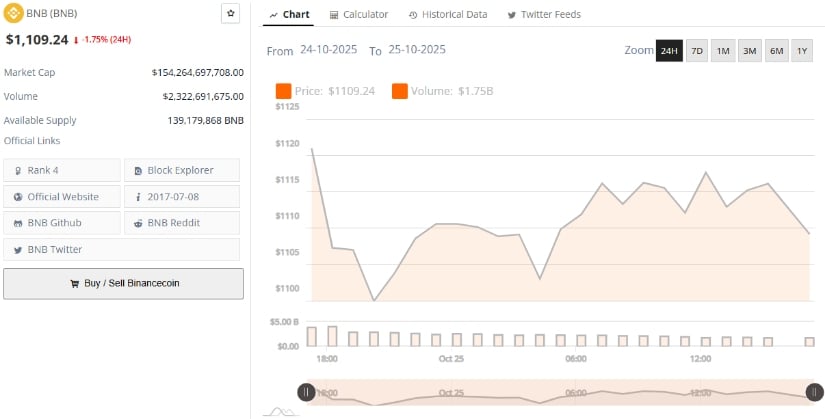Toggle the Price series legend
This screenshot has height=419, width=825.
click(x=325, y=91)
